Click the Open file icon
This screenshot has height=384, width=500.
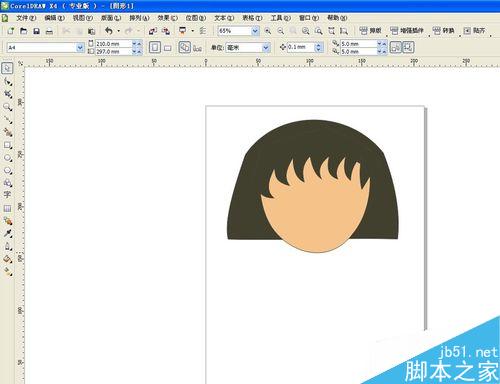(x=23, y=31)
